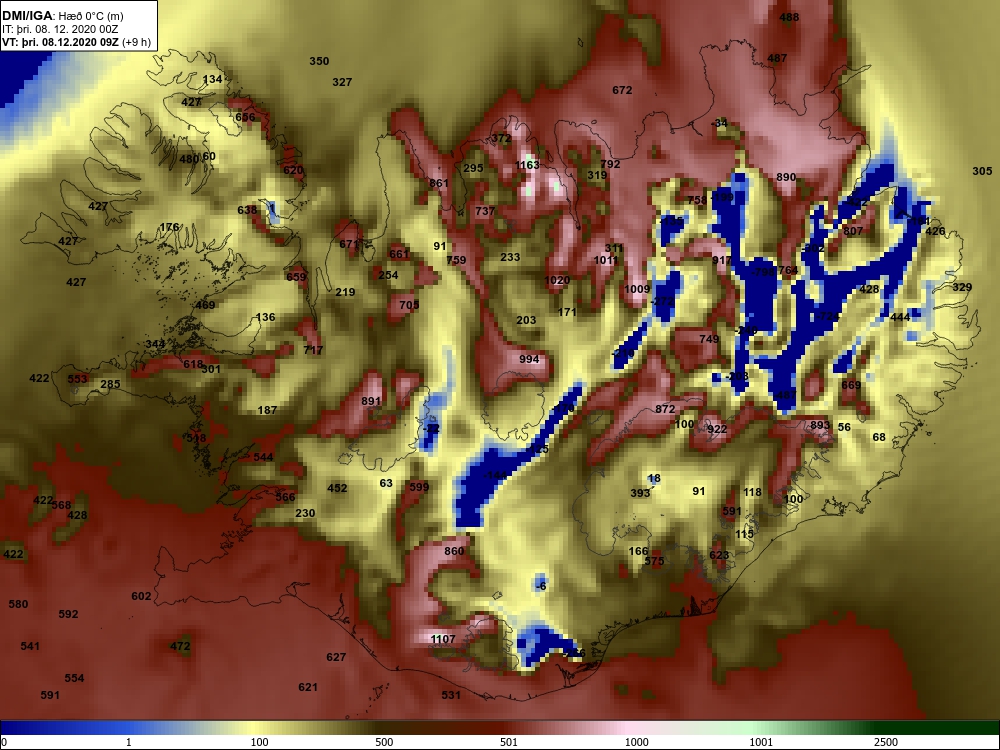Click the map value "393"

click(640, 493)
